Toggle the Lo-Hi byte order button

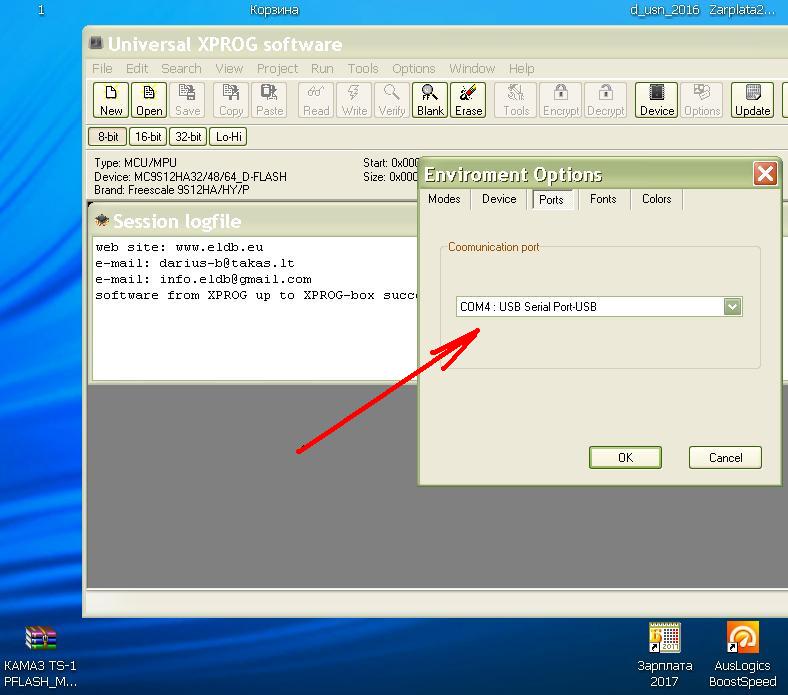pyautogui.click(x=228, y=137)
